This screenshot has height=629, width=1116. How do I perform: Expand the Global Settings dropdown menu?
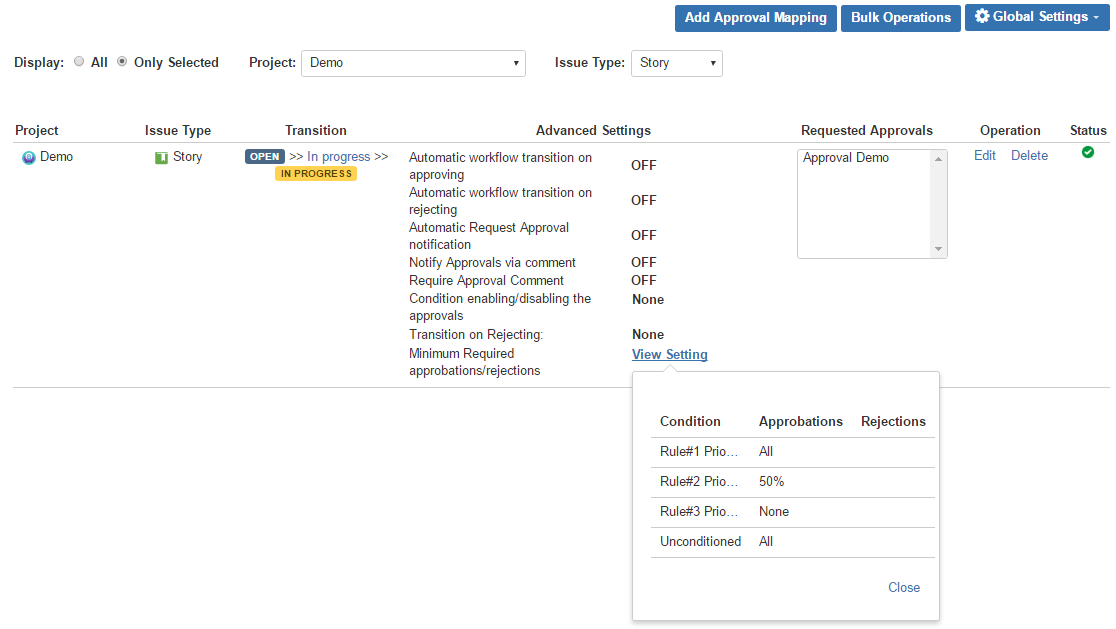pyautogui.click(x=1036, y=17)
